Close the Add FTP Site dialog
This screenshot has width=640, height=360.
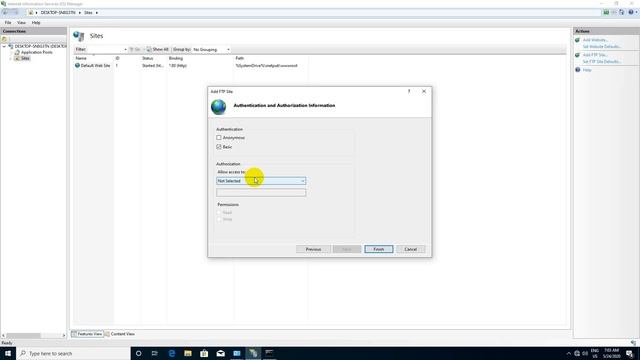tap(424, 91)
